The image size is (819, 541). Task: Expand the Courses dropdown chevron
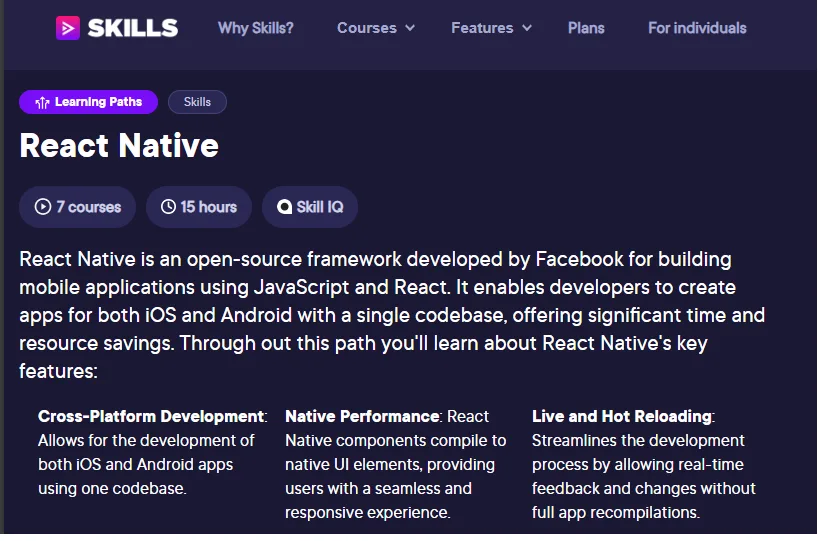point(410,28)
